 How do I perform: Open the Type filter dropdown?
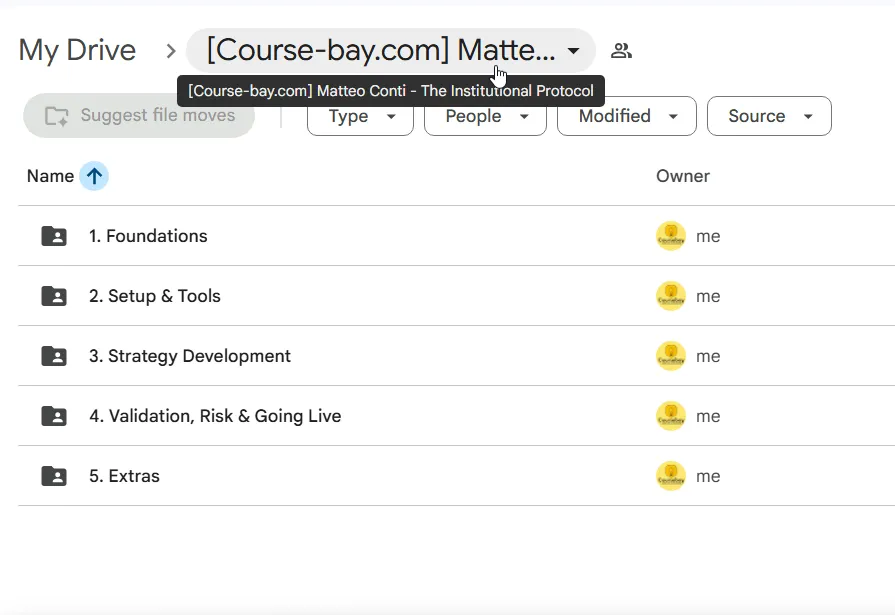click(x=360, y=116)
